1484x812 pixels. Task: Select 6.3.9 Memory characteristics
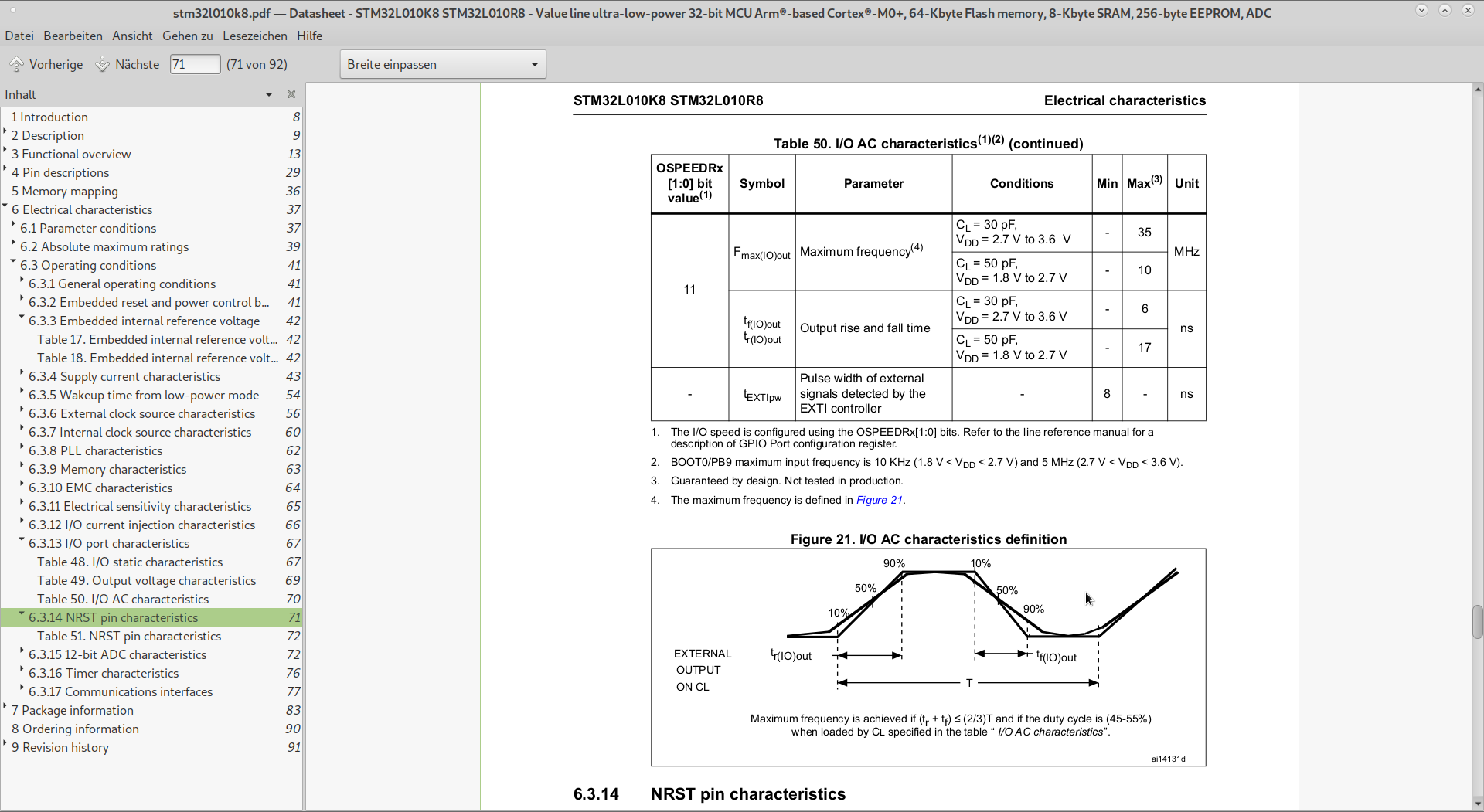coord(151,469)
